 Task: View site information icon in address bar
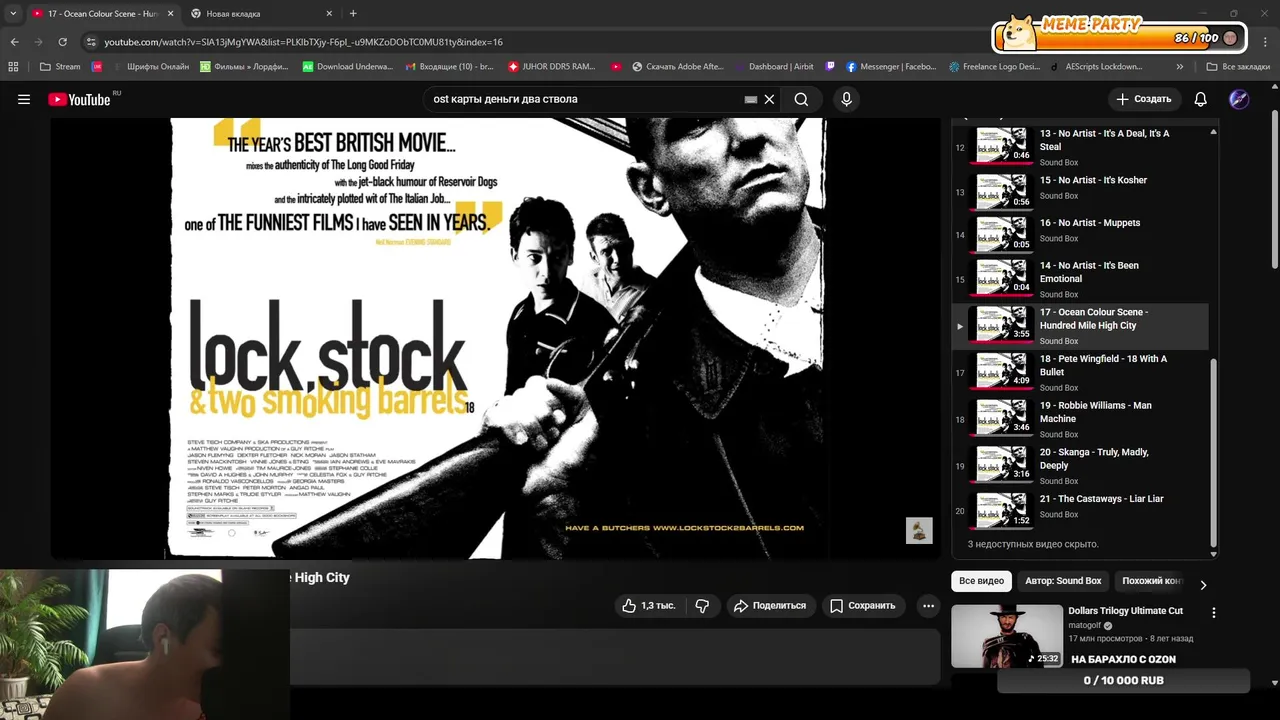tap(91, 42)
